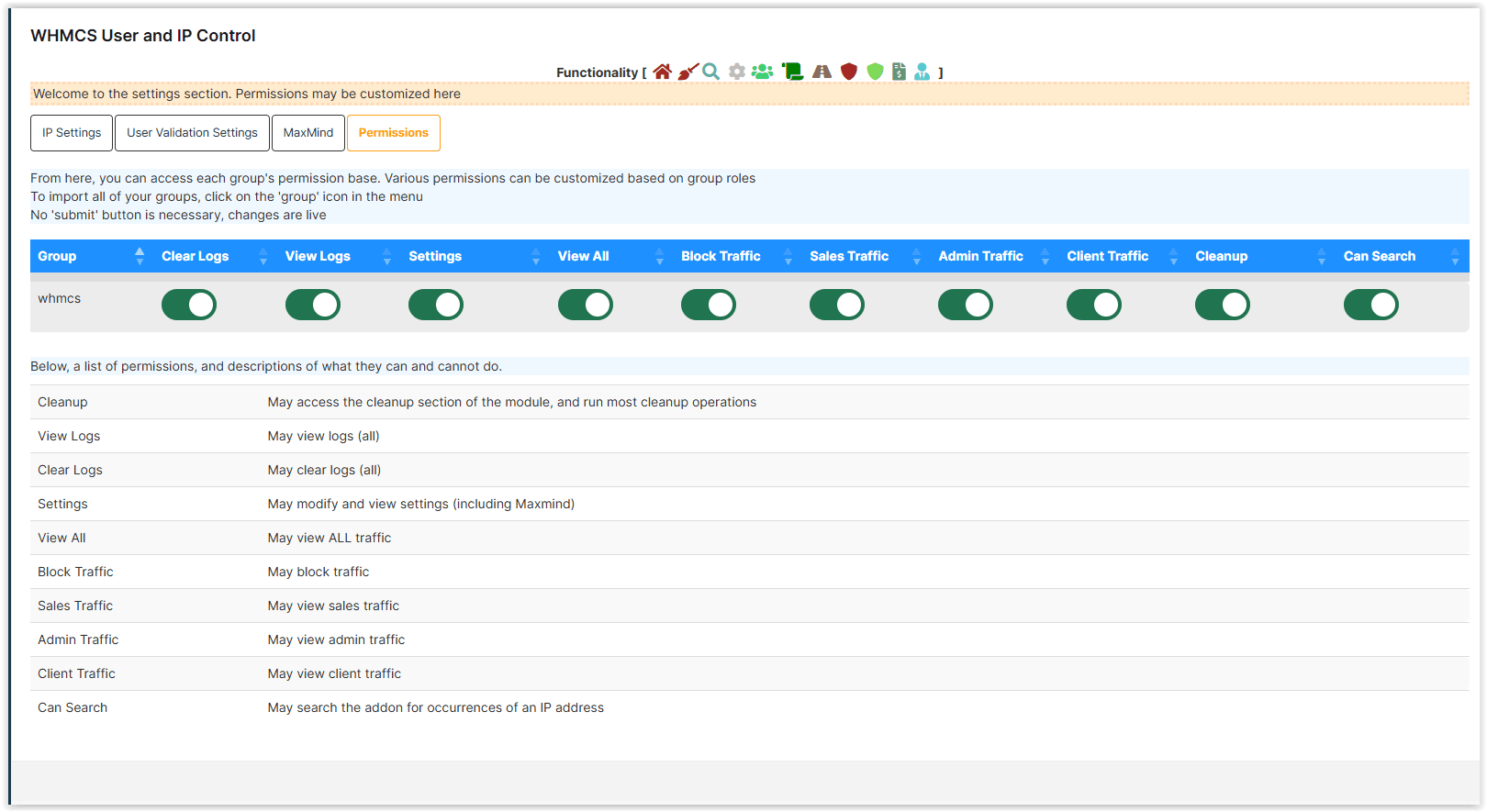This screenshot has height=812, width=1487.
Task: Toggle View Logs for whmcs group
Action: 313,305
